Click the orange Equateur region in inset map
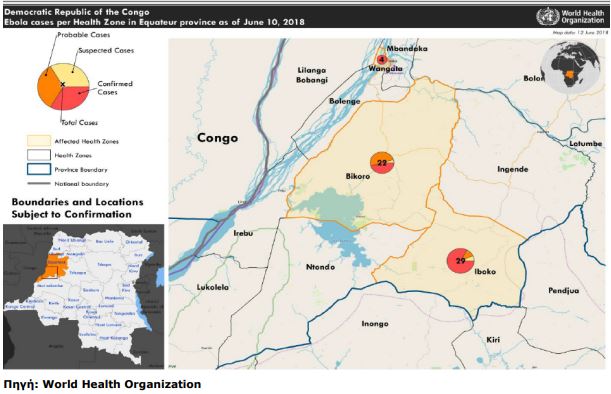The width and height of the screenshot is (611, 394). pos(53,267)
